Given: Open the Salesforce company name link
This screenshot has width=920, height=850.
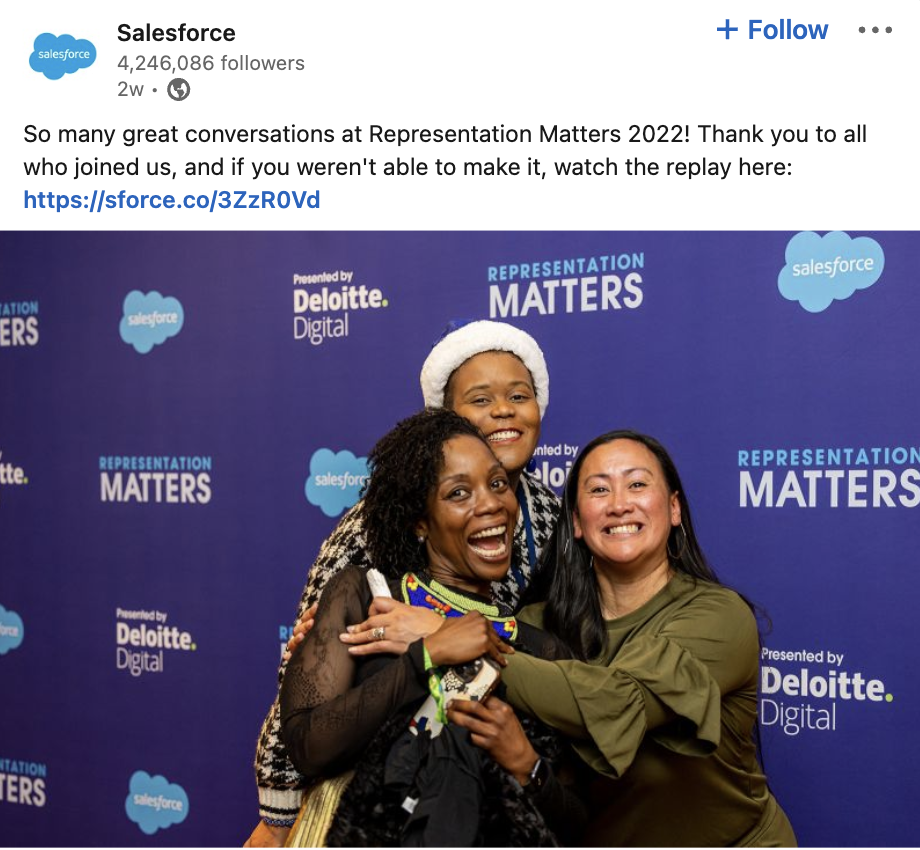Looking at the screenshot, I should pyautogui.click(x=176, y=33).
